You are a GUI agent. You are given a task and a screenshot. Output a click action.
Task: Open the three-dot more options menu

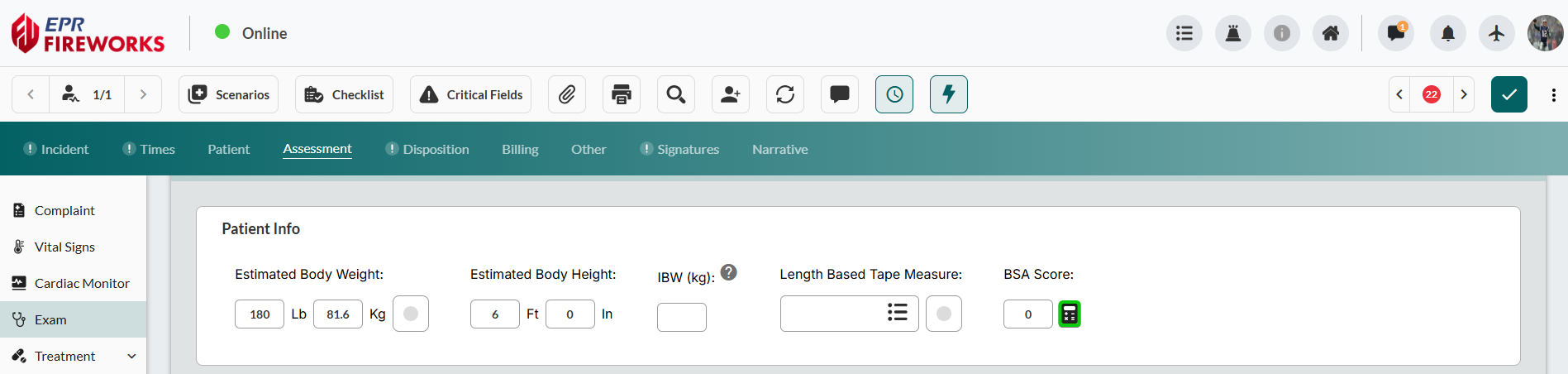point(1554,94)
